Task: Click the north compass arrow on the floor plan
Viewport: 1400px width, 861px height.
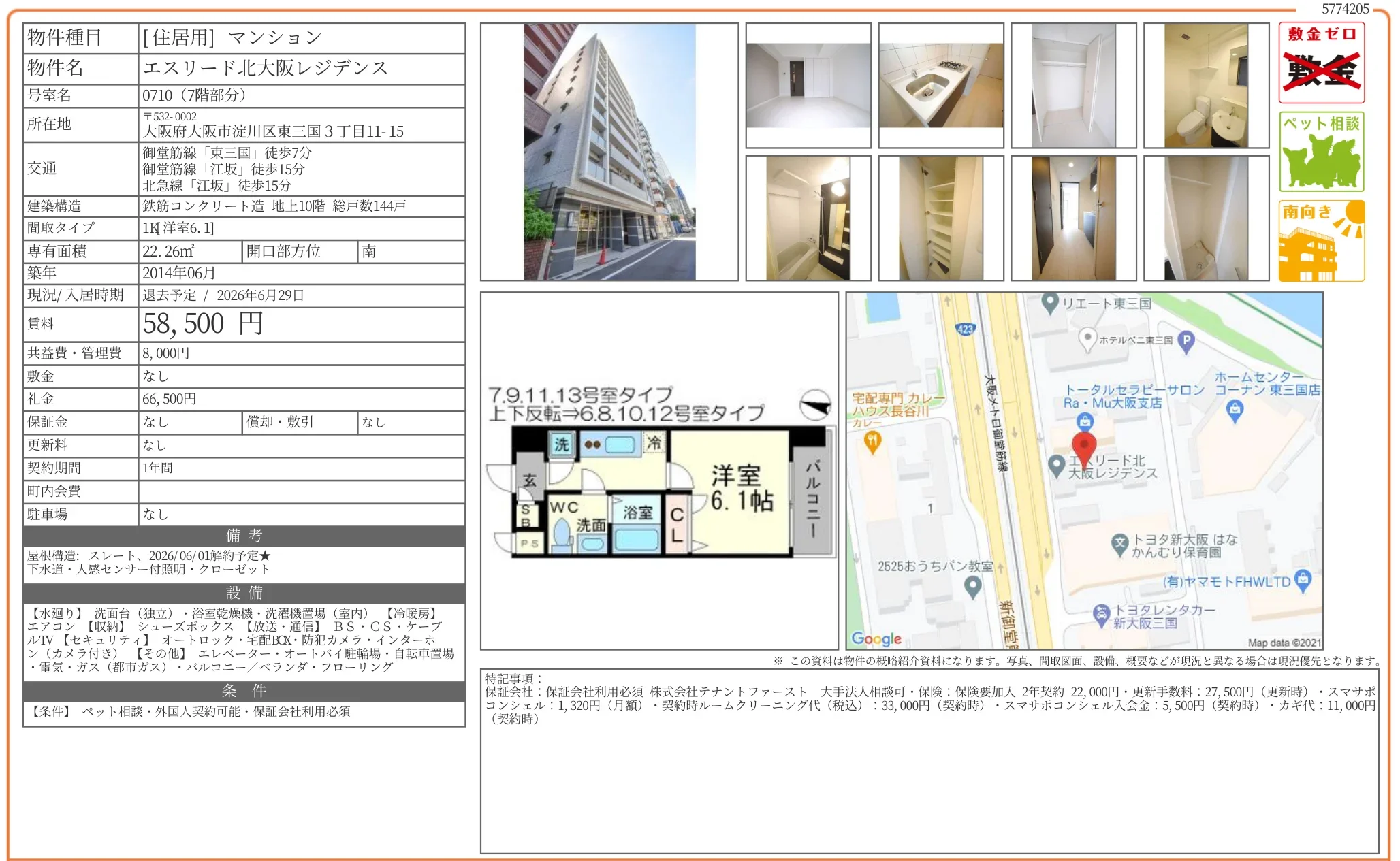Action: 817,404
